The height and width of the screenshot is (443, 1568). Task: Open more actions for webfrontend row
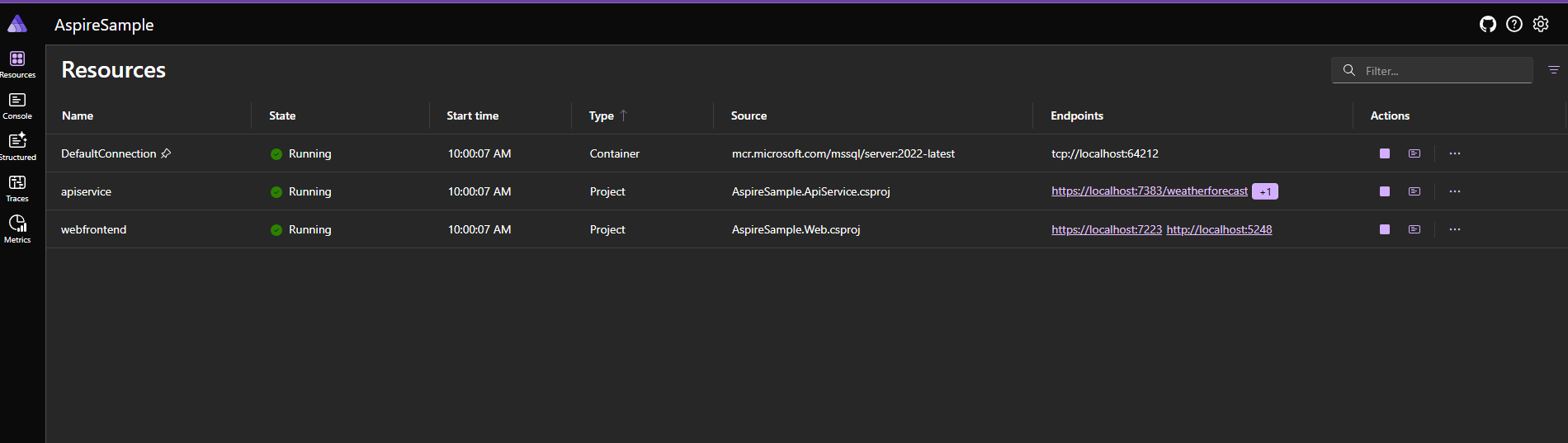coord(1455,229)
